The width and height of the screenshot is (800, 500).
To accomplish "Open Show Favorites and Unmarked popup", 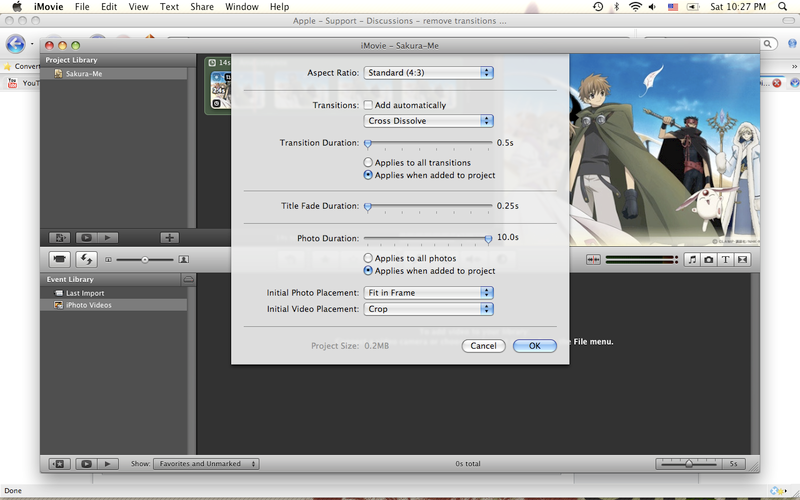I will coord(206,464).
